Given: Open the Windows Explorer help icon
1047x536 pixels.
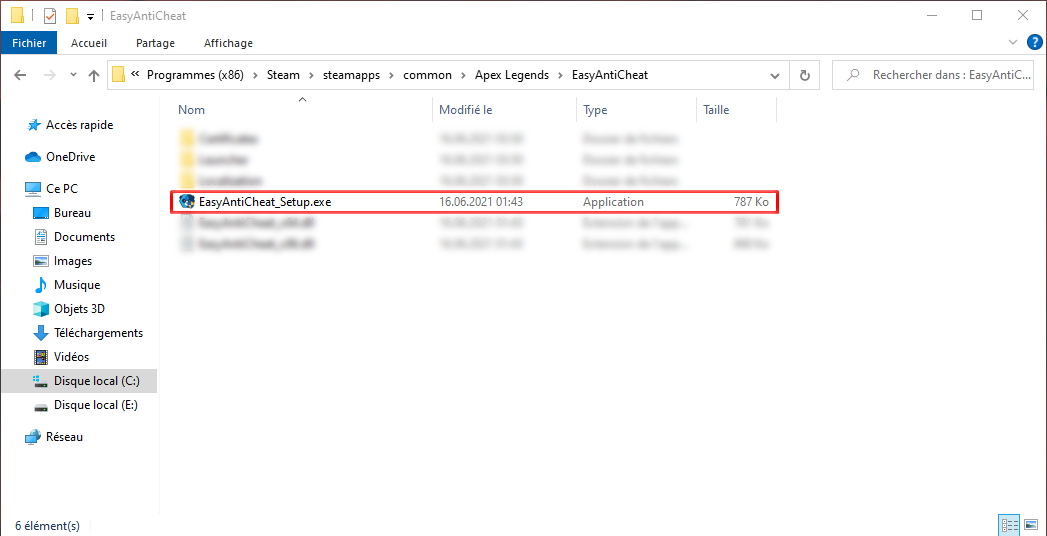Looking at the screenshot, I should (1034, 43).
